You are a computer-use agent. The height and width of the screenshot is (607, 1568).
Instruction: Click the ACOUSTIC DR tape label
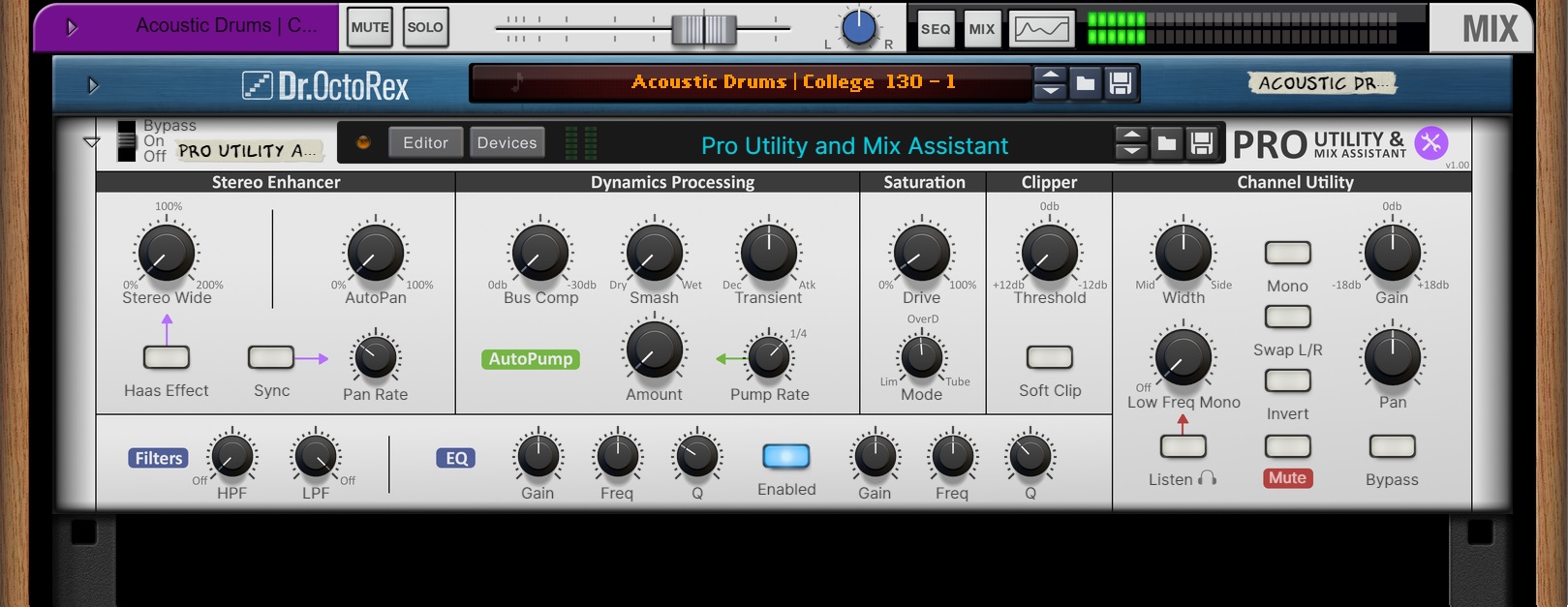click(x=1323, y=83)
